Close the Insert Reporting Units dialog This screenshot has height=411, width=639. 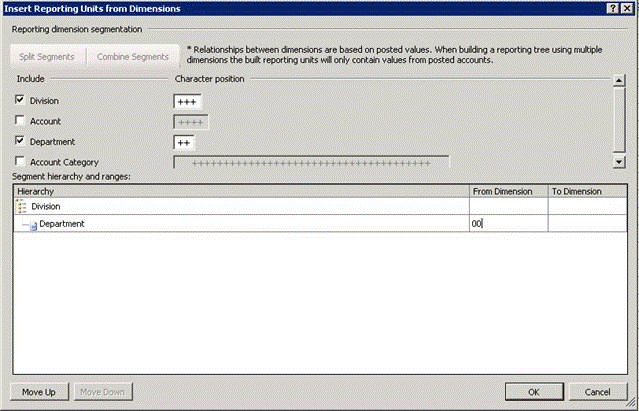pyautogui.click(x=627, y=8)
